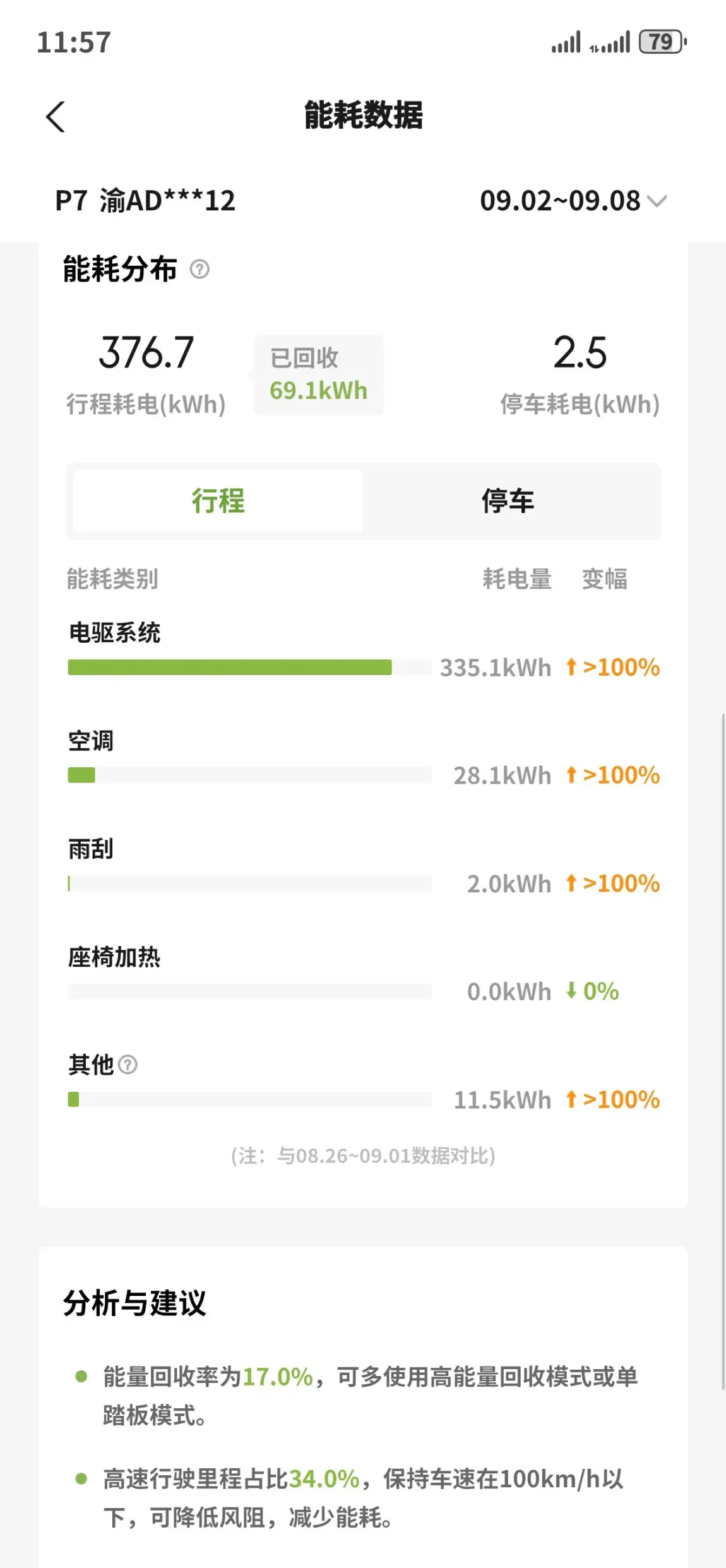Open the help icon beside 能耗分布

click(x=199, y=270)
